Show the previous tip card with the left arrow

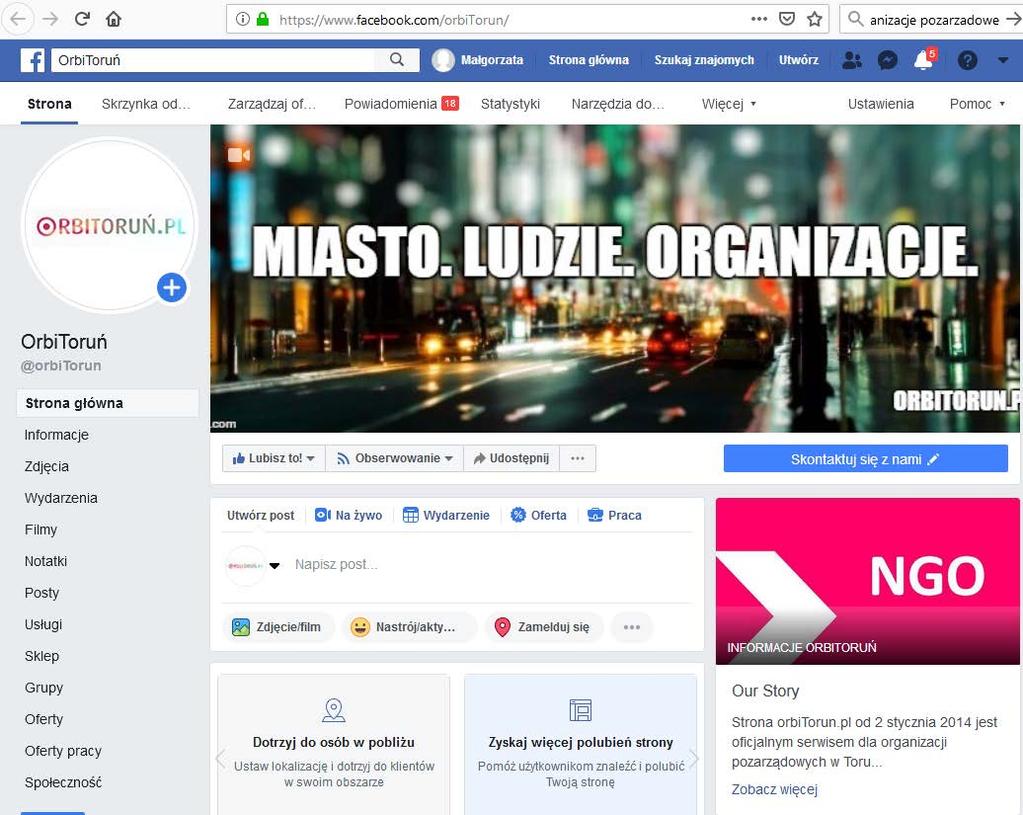click(221, 759)
